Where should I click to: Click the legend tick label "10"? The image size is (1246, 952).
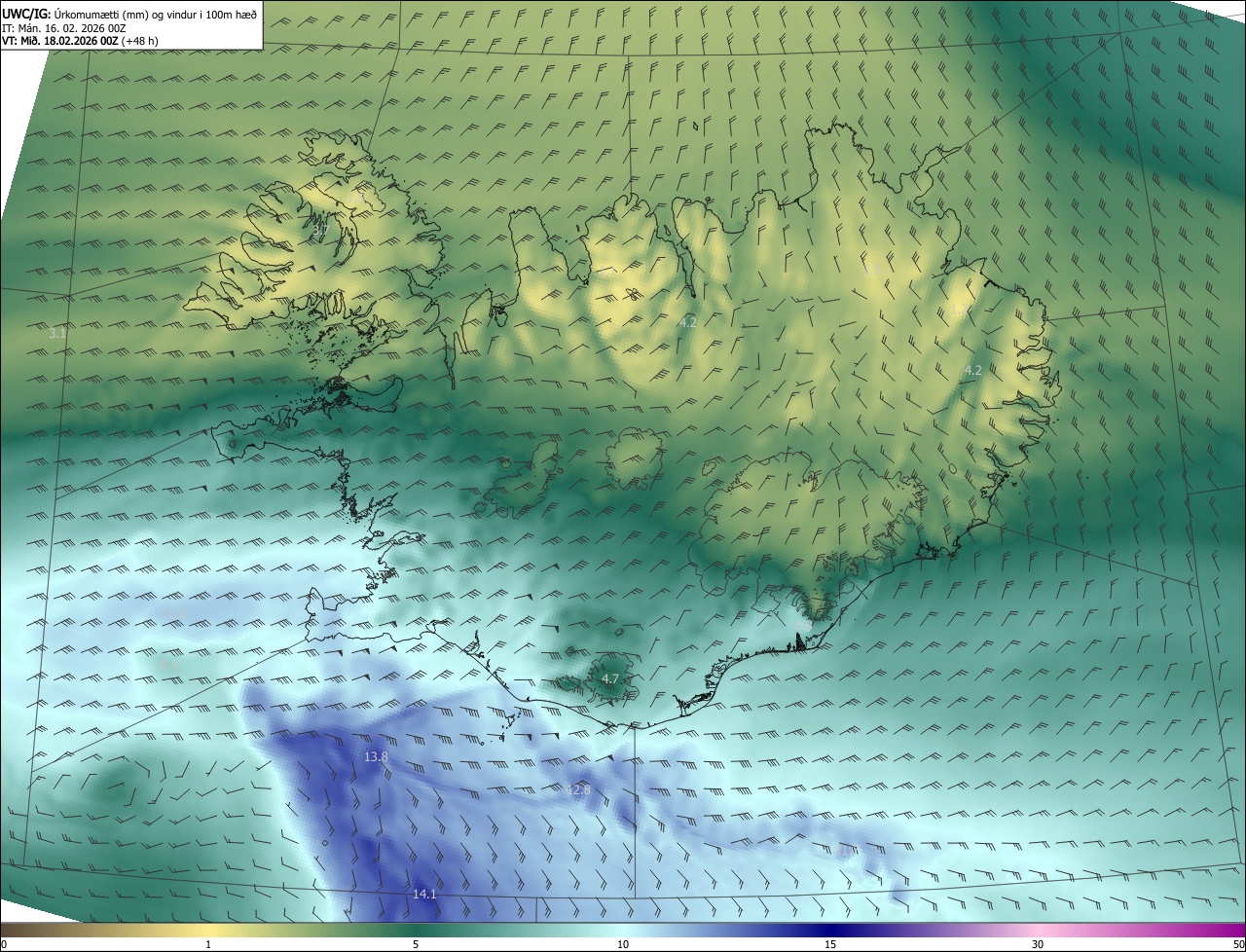click(623, 944)
